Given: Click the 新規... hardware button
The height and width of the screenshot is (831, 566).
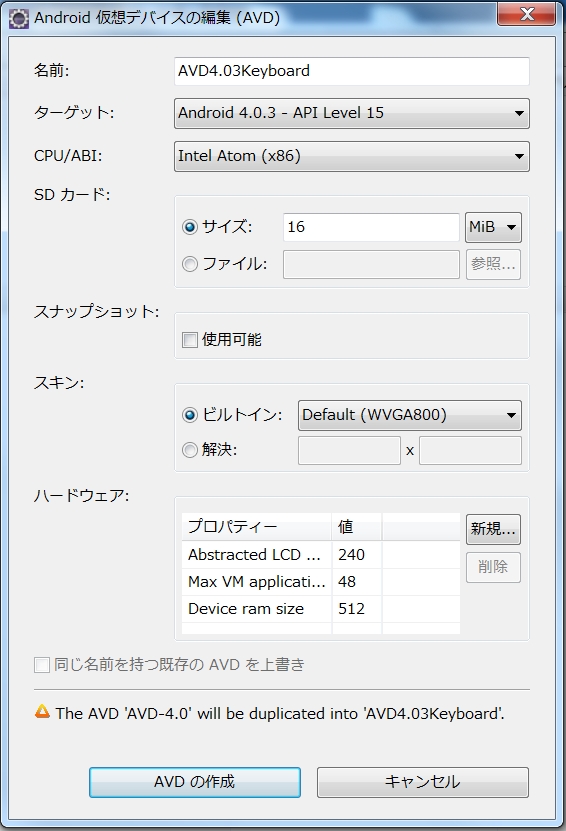Looking at the screenshot, I should [493, 529].
